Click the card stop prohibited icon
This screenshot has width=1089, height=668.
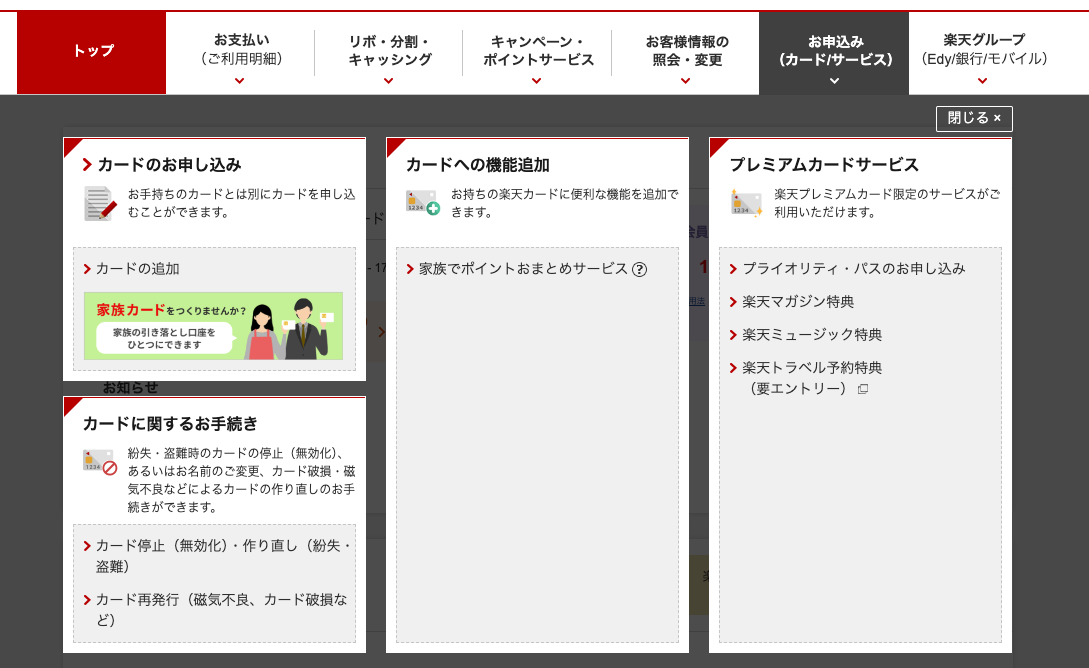(100, 461)
